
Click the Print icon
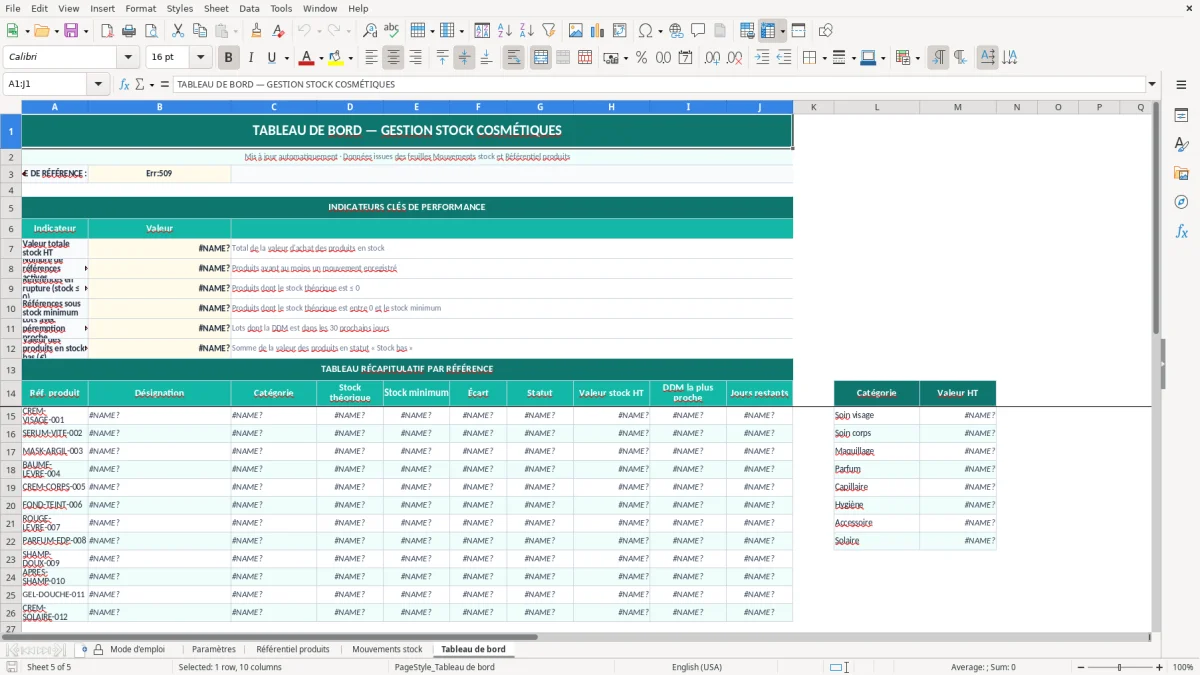point(128,31)
